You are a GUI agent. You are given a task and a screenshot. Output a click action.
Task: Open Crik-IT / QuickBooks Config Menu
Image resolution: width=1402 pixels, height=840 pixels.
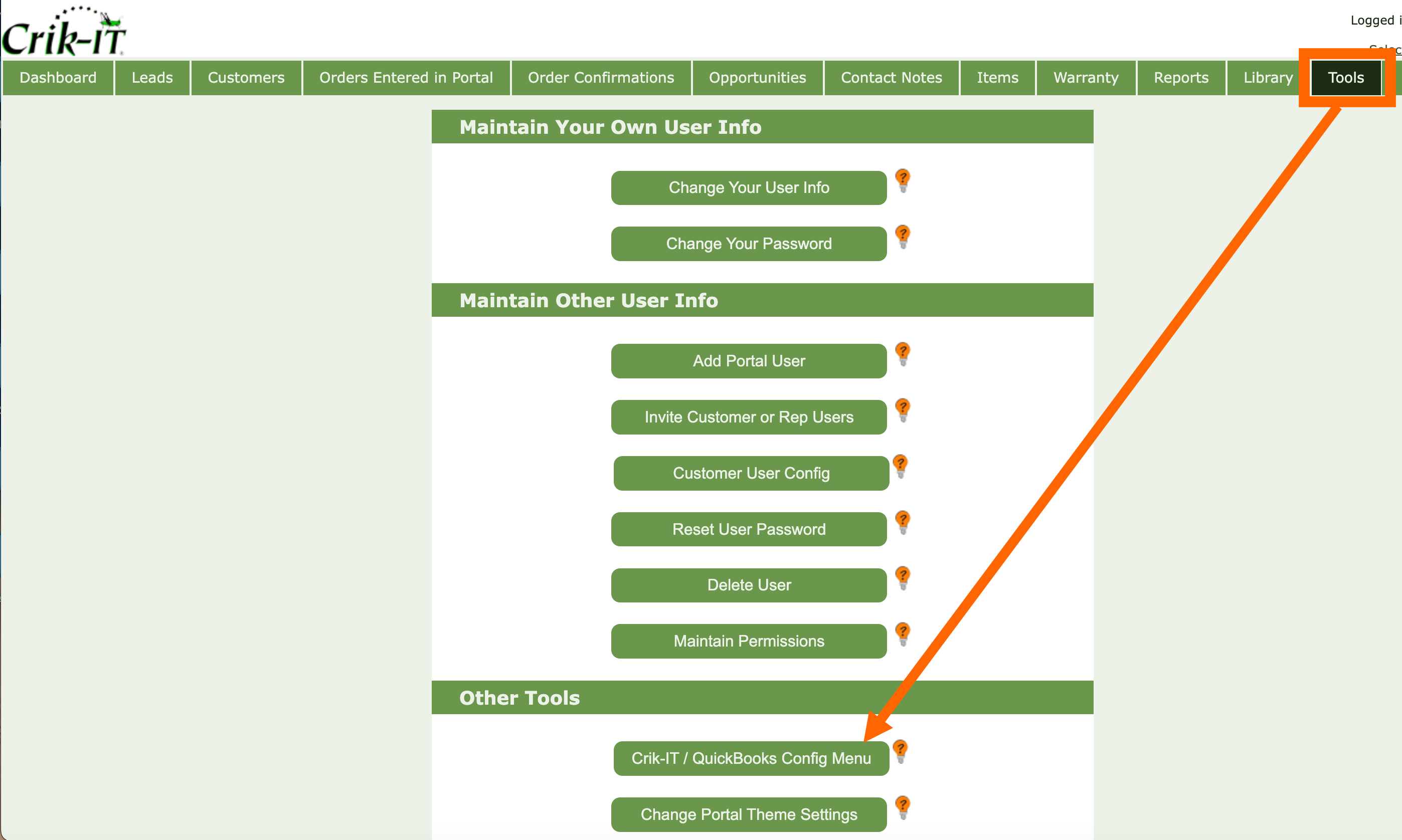point(751,758)
